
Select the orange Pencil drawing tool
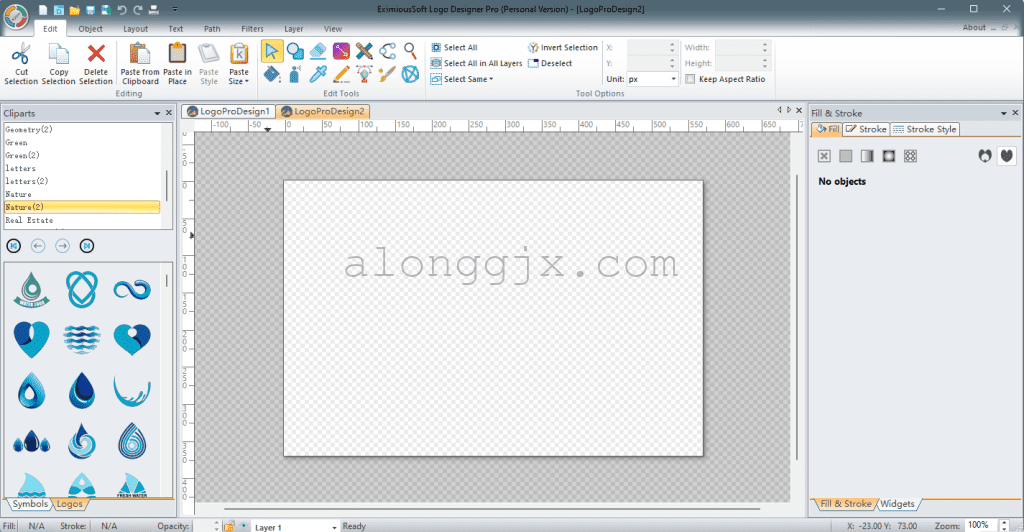point(341,74)
